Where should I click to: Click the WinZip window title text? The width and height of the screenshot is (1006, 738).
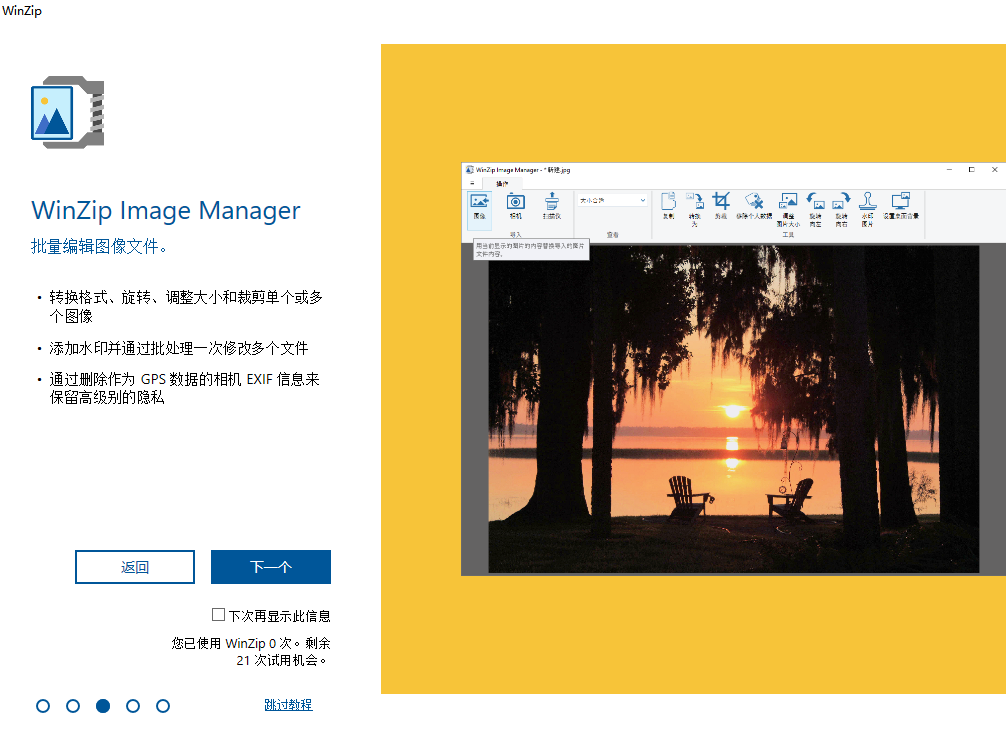pos(22,11)
